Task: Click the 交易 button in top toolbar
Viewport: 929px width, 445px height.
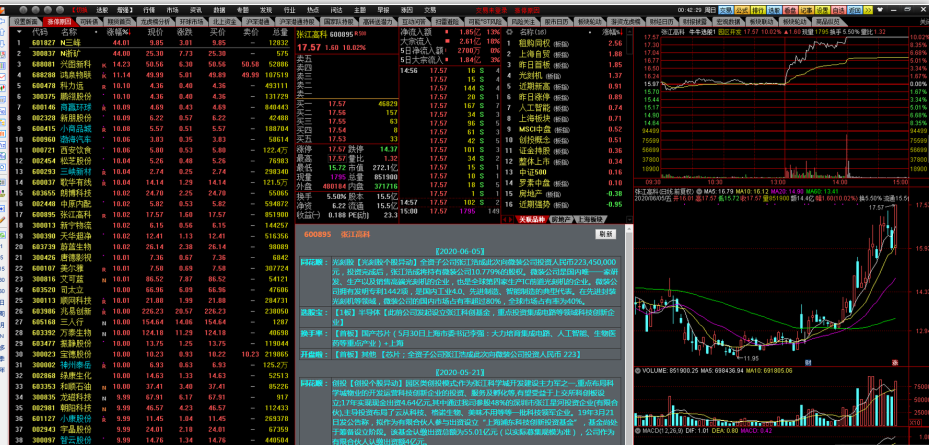Action: tap(726, 10)
